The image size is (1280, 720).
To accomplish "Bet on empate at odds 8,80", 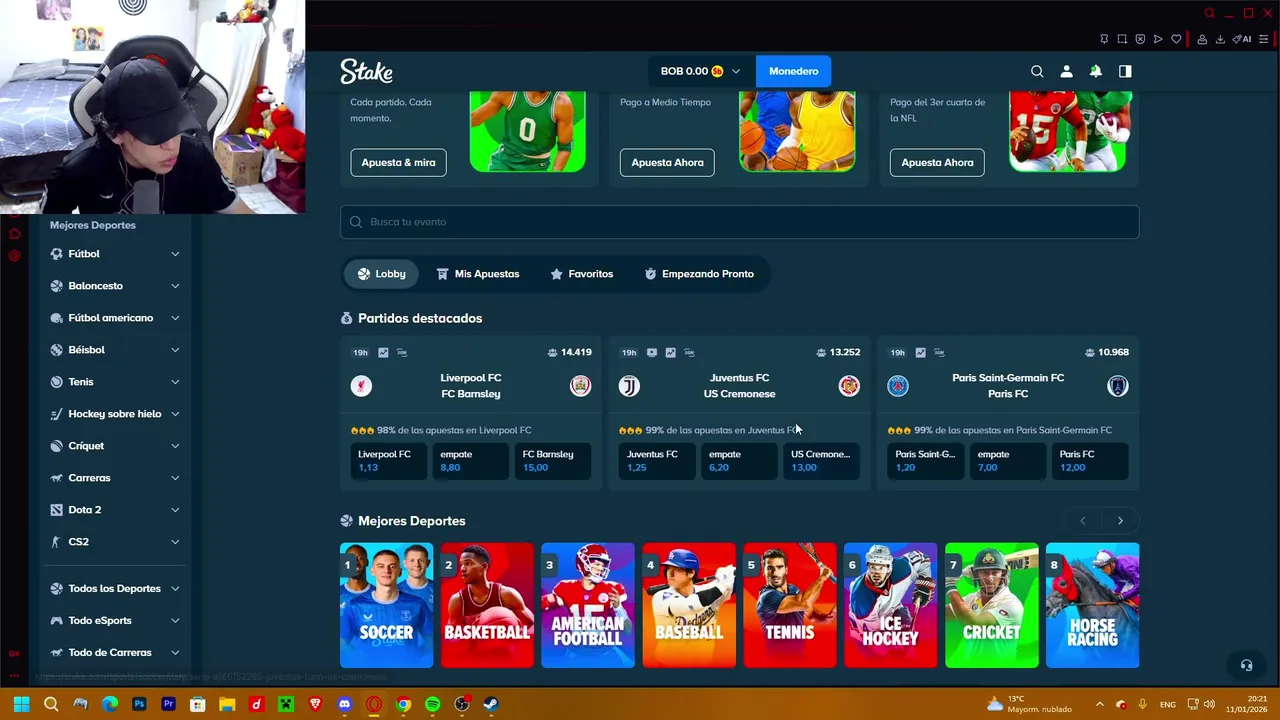I will click(471, 461).
